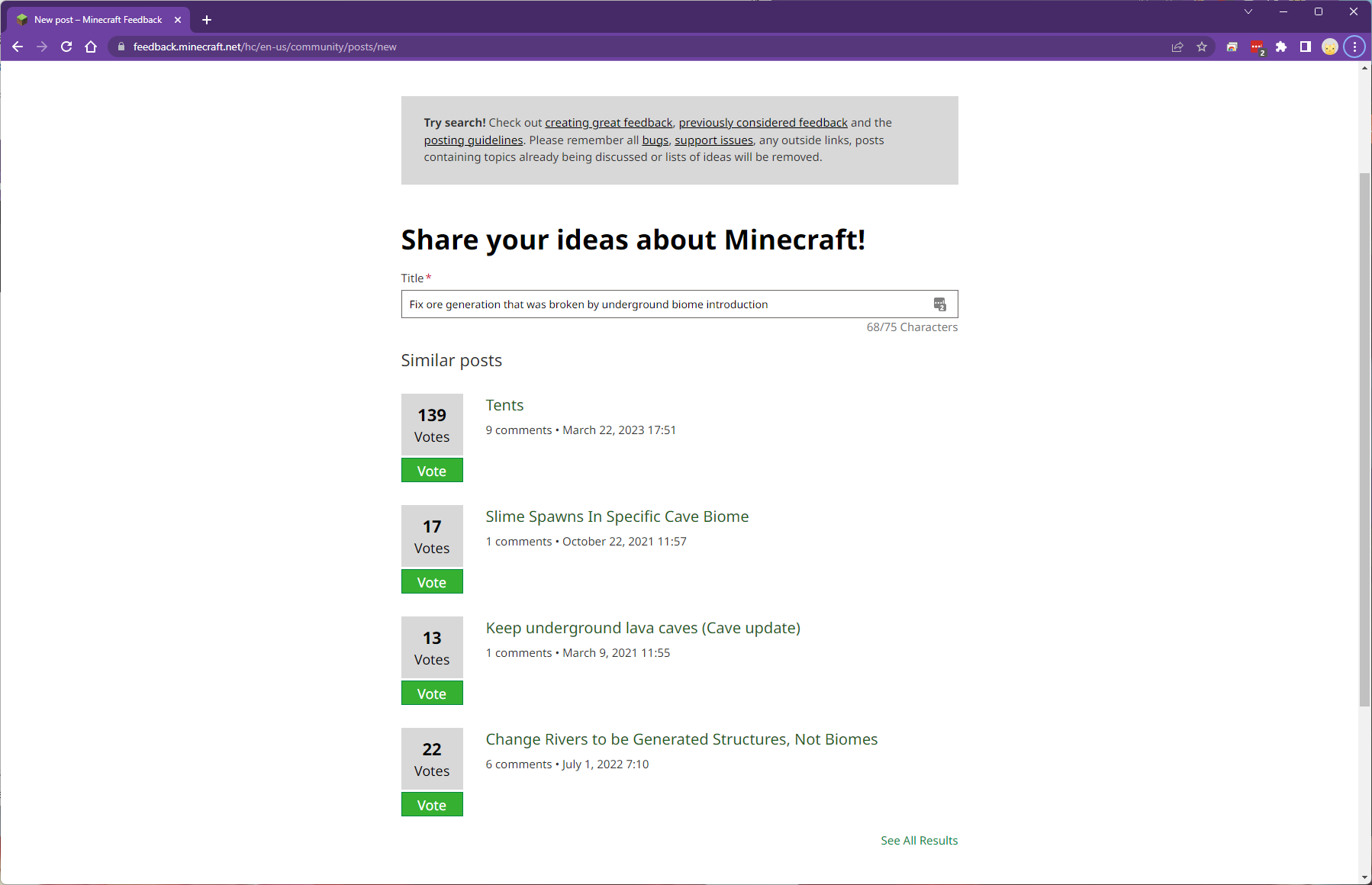This screenshot has width=1372, height=885.
Task: Close the New post – Minecraft Feedback tab
Action: coord(178,20)
